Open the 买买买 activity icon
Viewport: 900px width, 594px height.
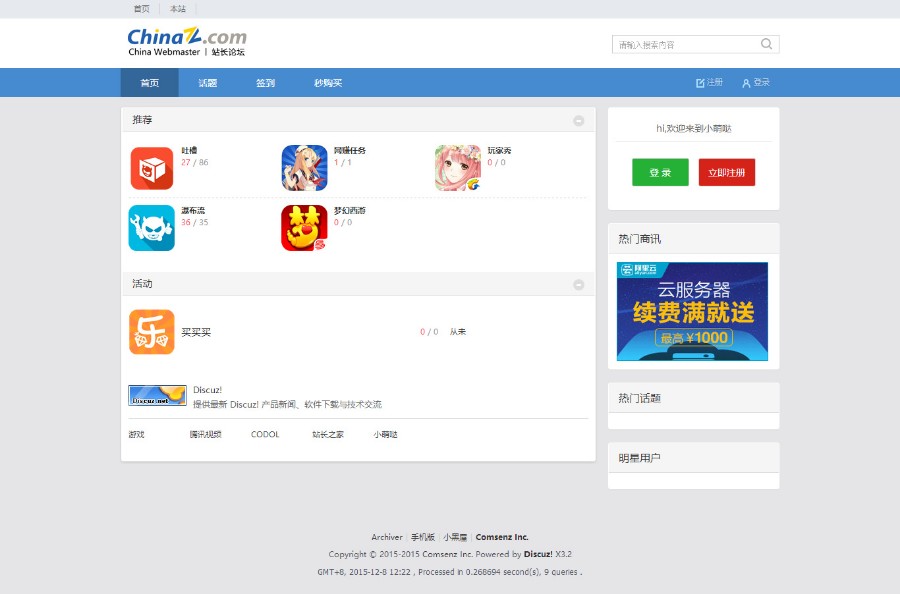tap(151, 331)
